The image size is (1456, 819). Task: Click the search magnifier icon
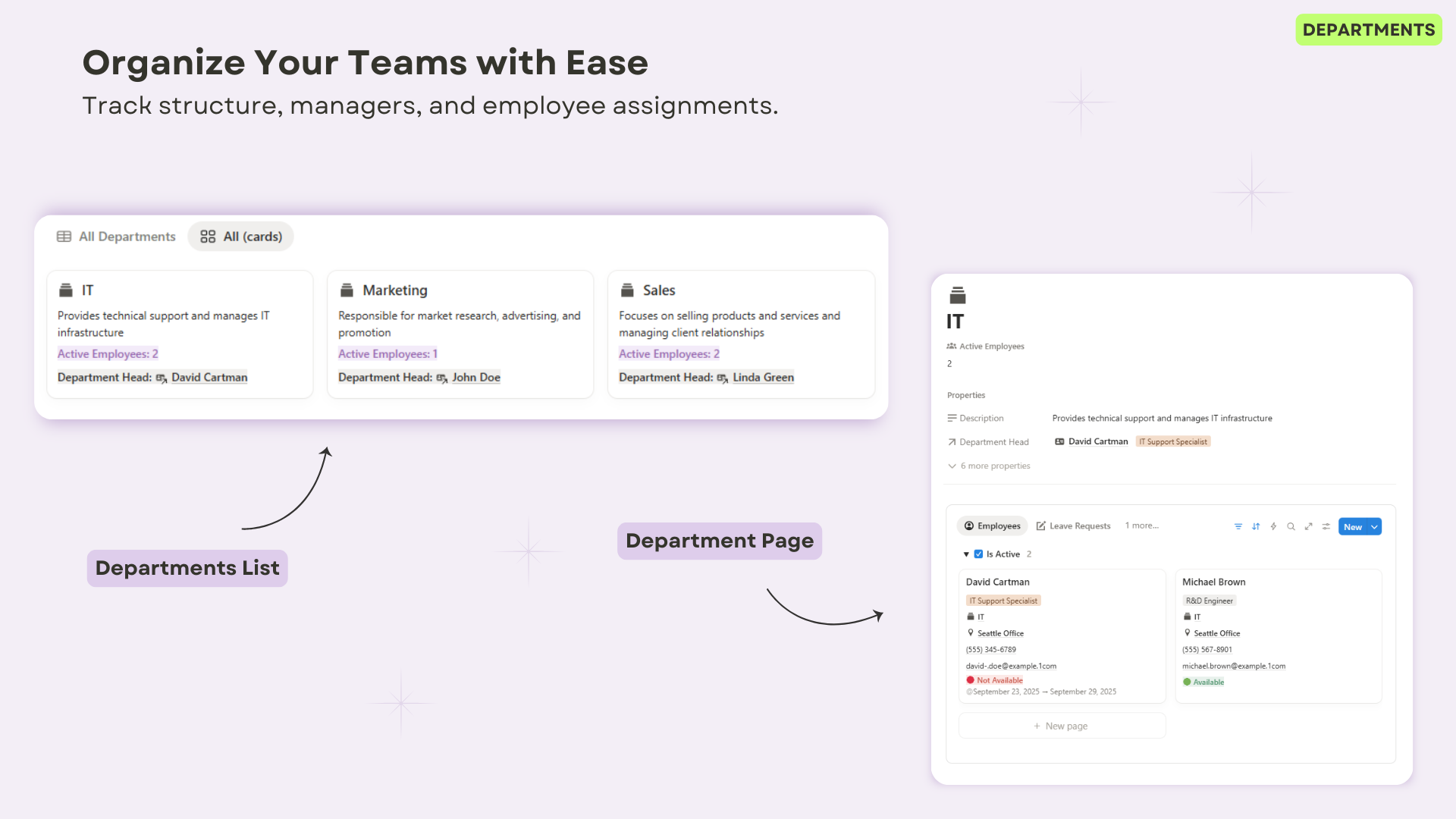tap(1291, 526)
